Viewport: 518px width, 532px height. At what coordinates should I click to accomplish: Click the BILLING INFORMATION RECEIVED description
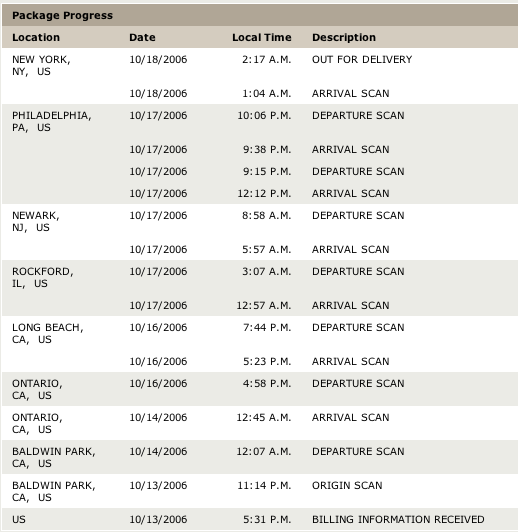click(398, 519)
